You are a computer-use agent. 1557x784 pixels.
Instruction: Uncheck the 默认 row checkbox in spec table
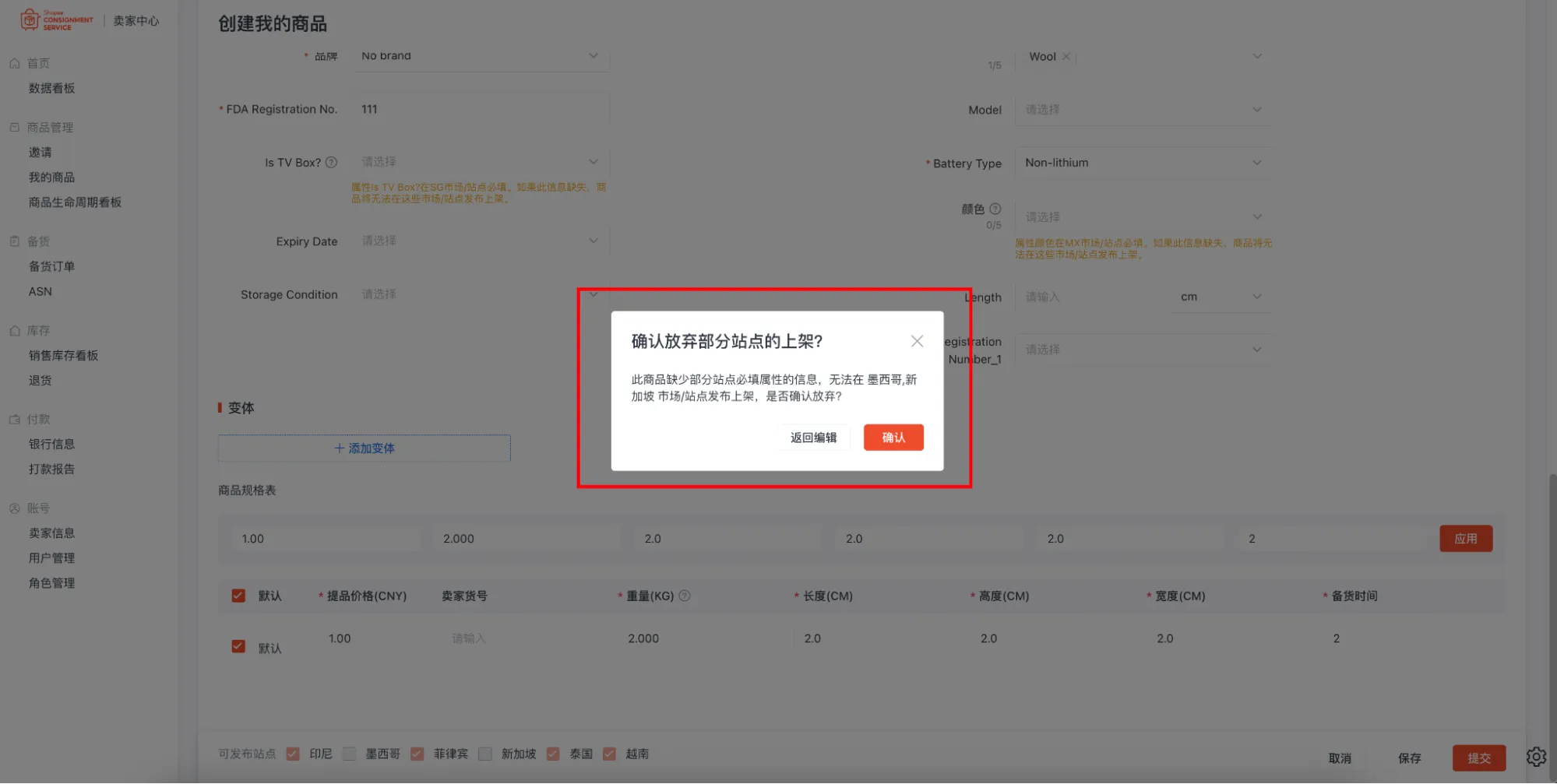coord(238,645)
